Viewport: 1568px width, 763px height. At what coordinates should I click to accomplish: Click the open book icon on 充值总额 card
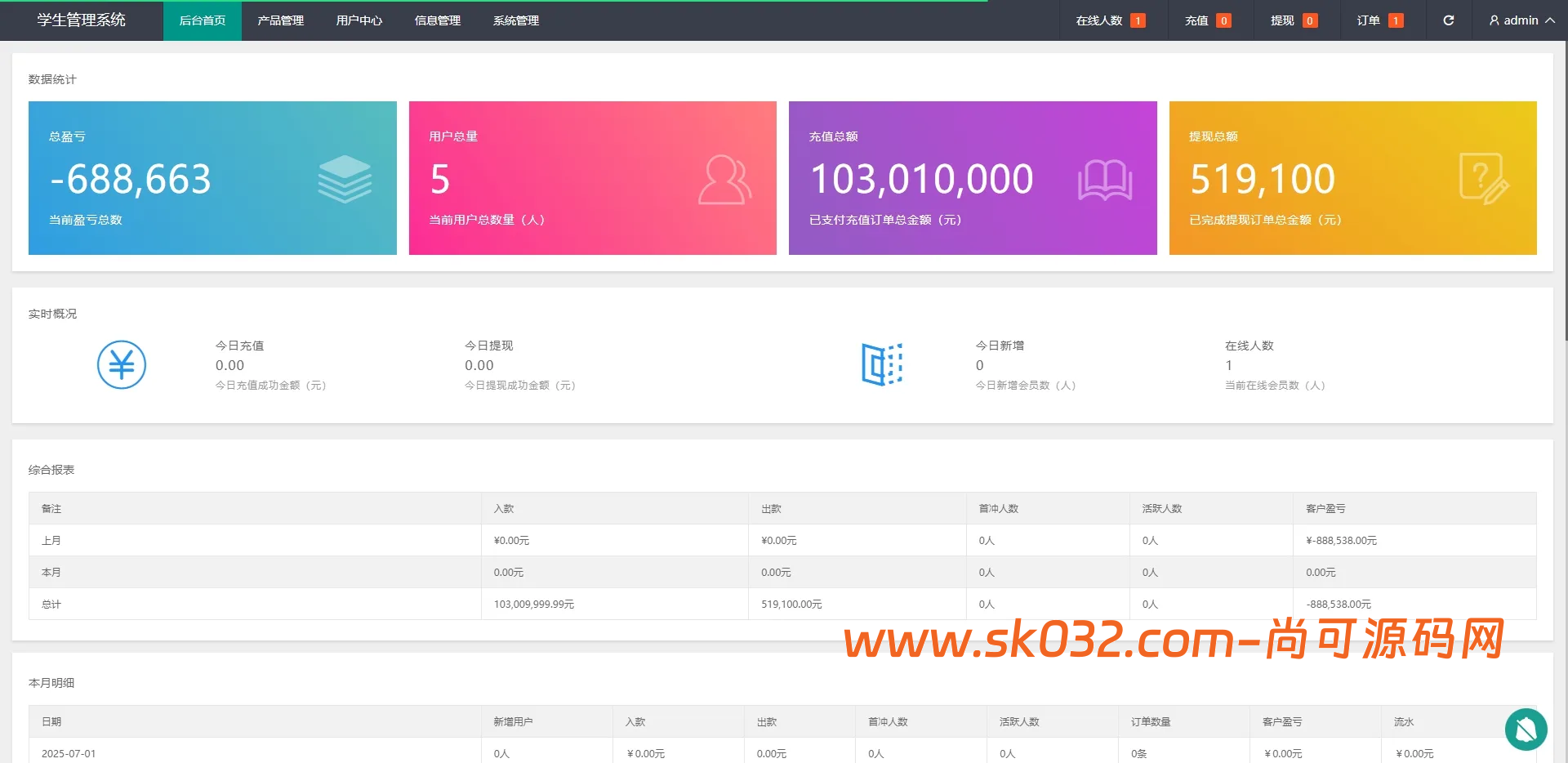1105,178
